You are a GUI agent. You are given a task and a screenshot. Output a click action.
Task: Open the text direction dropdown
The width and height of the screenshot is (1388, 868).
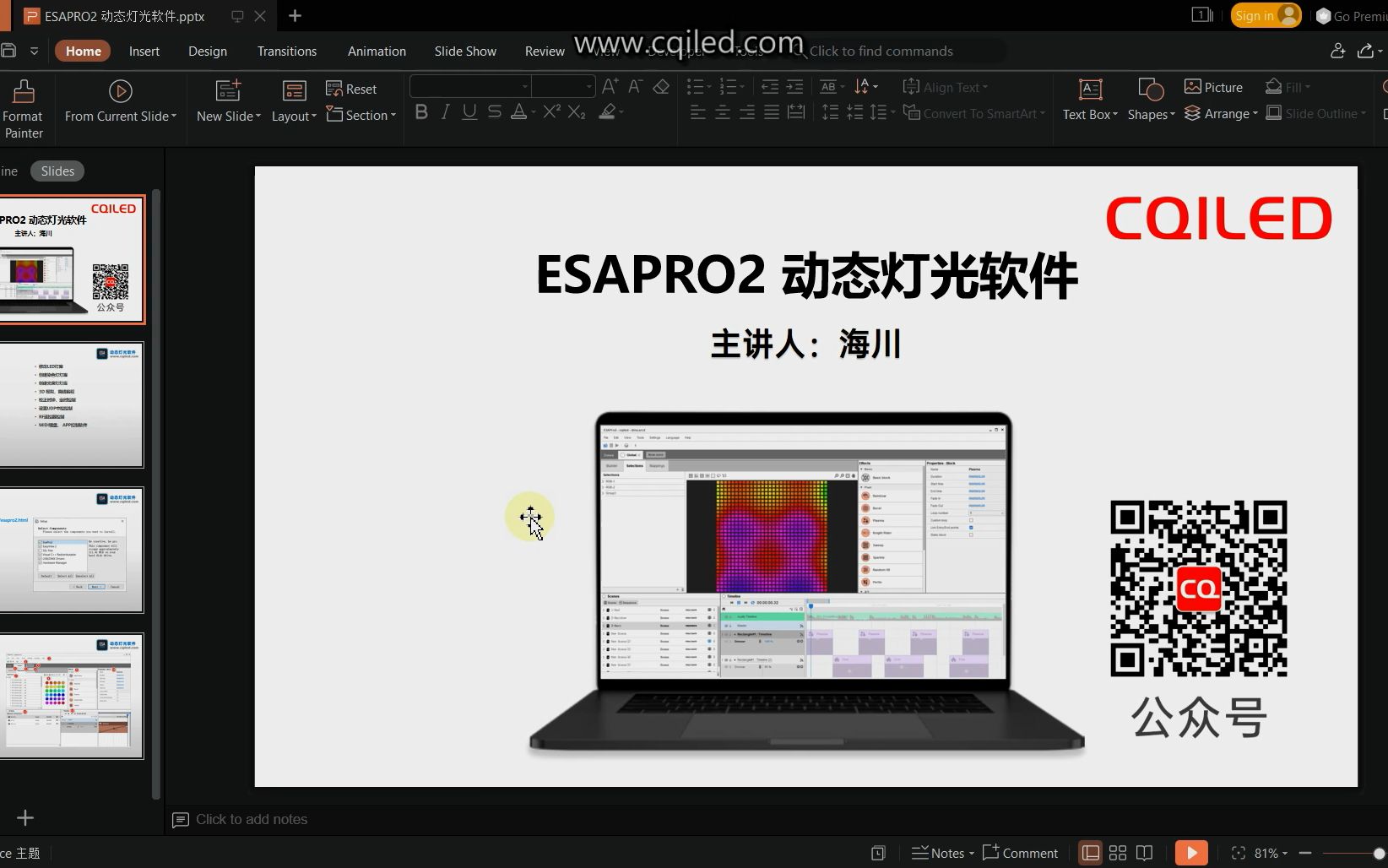coord(866,86)
